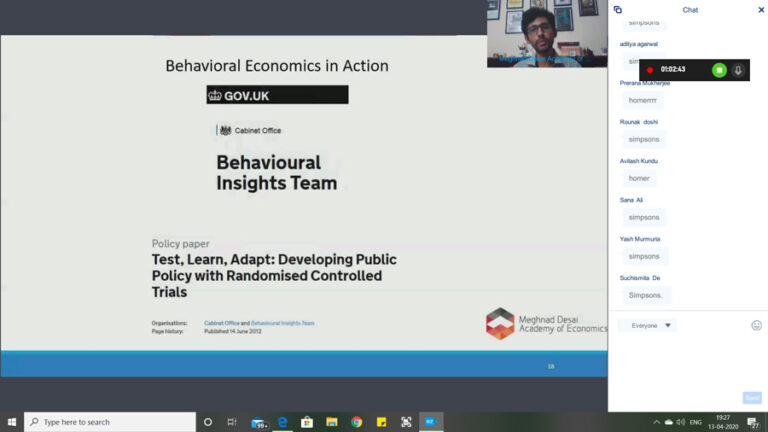Toggle the recorder microphone

(x=738, y=70)
